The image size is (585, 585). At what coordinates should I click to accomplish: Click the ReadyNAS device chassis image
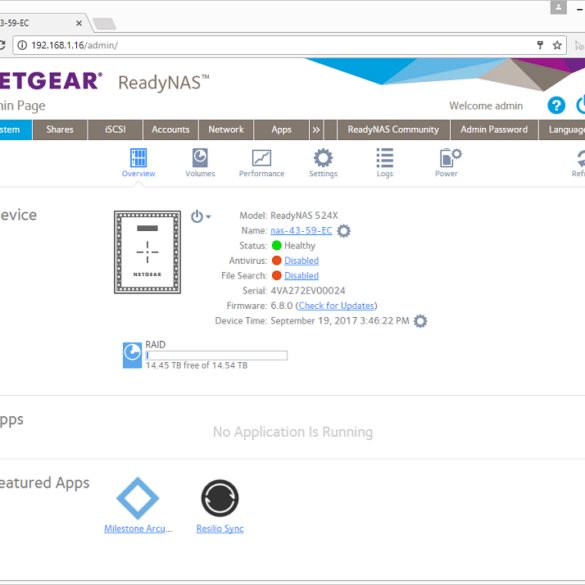pos(147,252)
